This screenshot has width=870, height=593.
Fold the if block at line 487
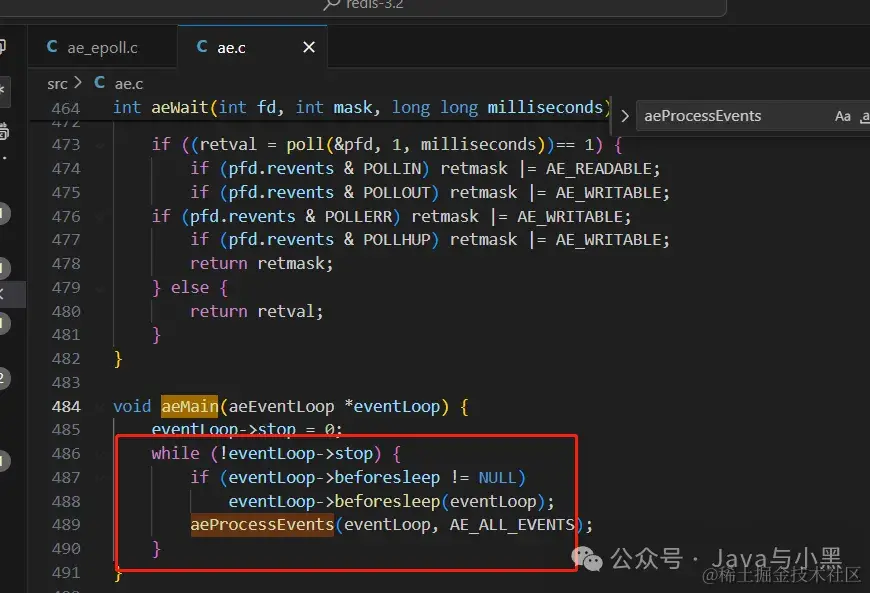tap(100, 478)
